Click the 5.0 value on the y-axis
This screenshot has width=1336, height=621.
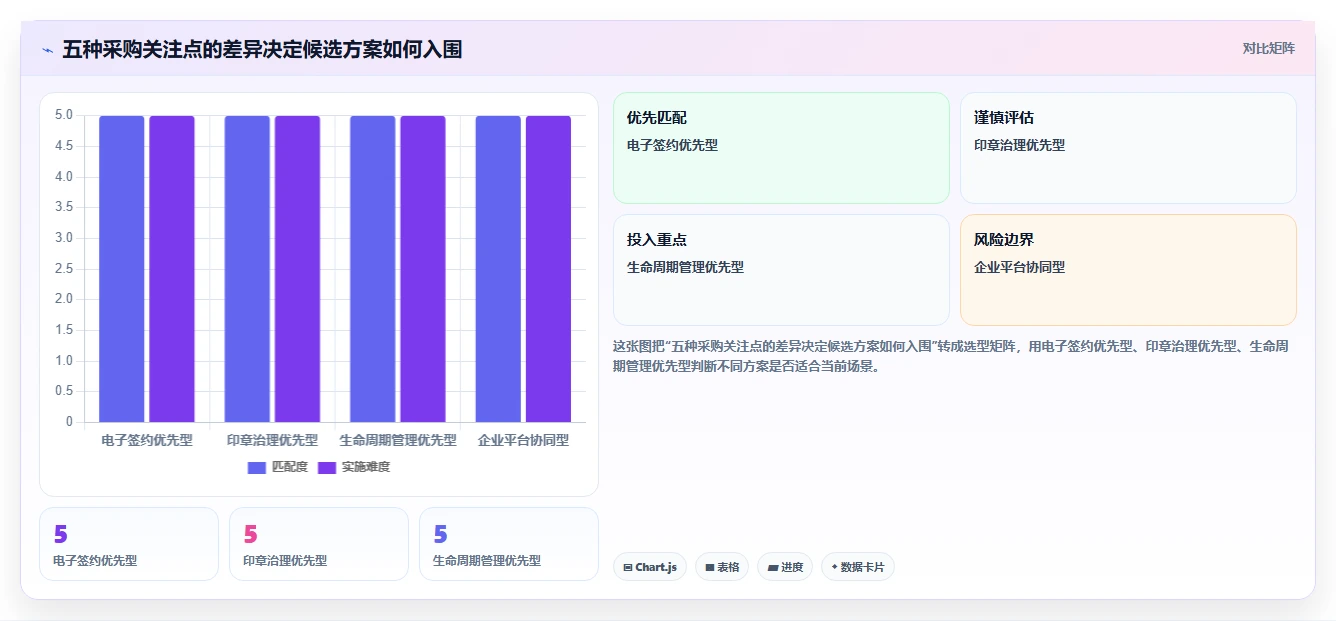(x=64, y=115)
